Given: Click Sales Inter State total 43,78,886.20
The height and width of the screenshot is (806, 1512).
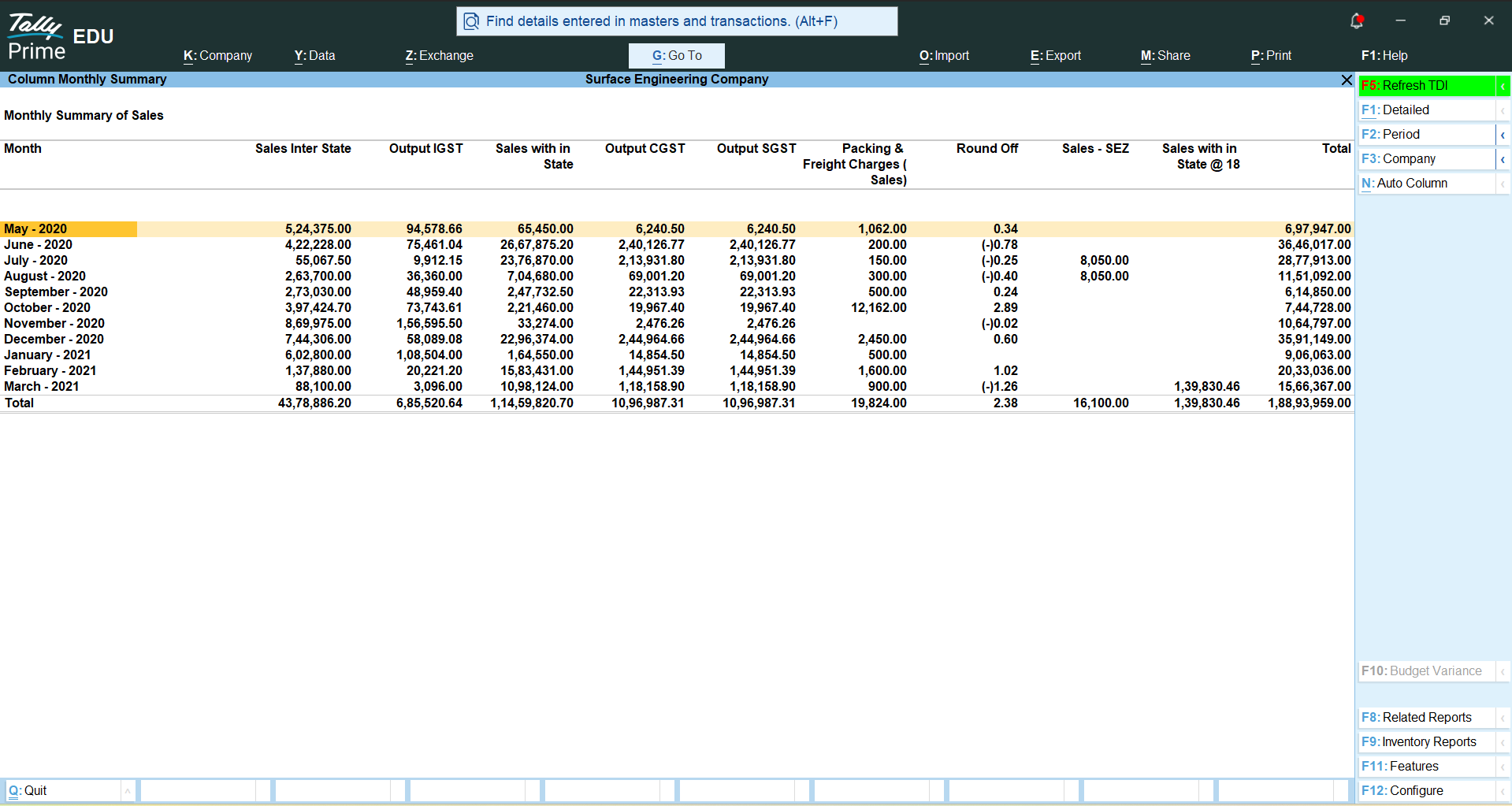Looking at the screenshot, I should click(315, 403).
